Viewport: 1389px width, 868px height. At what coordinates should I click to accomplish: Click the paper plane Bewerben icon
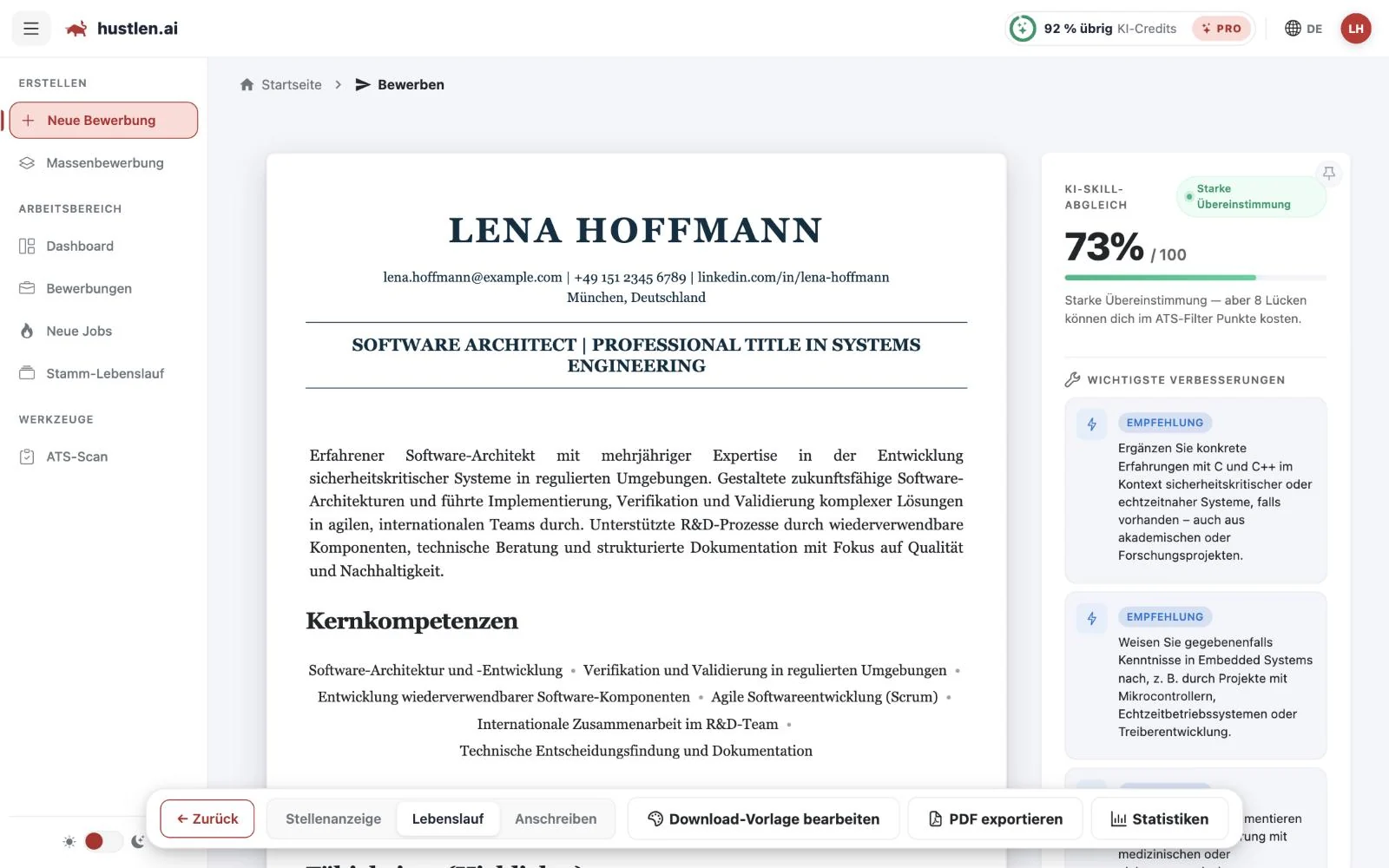click(x=363, y=84)
